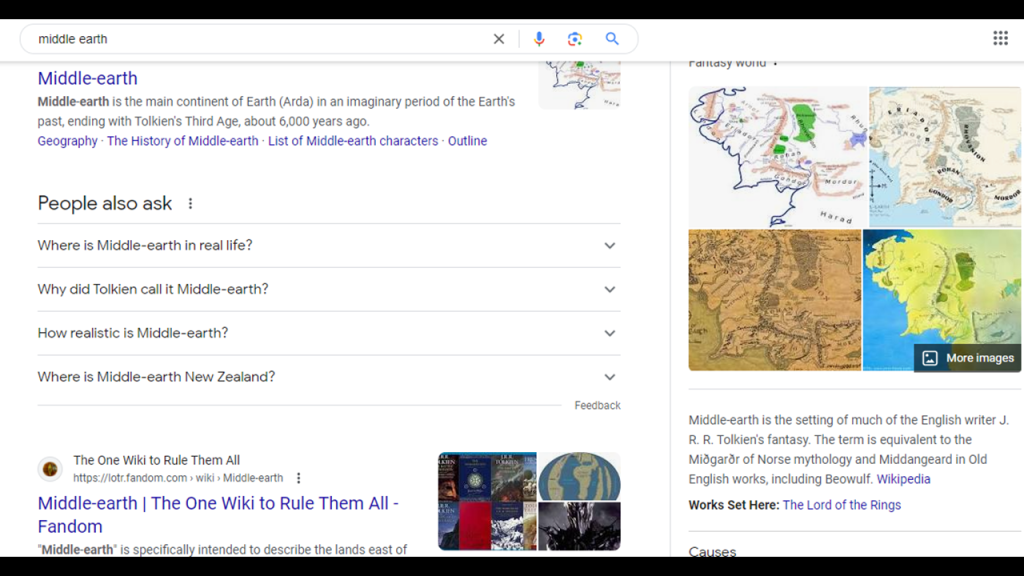The image size is (1024, 576).
Task: Expand "Why did Tolkien call it Middle-earth?"
Action: tap(609, 290)
